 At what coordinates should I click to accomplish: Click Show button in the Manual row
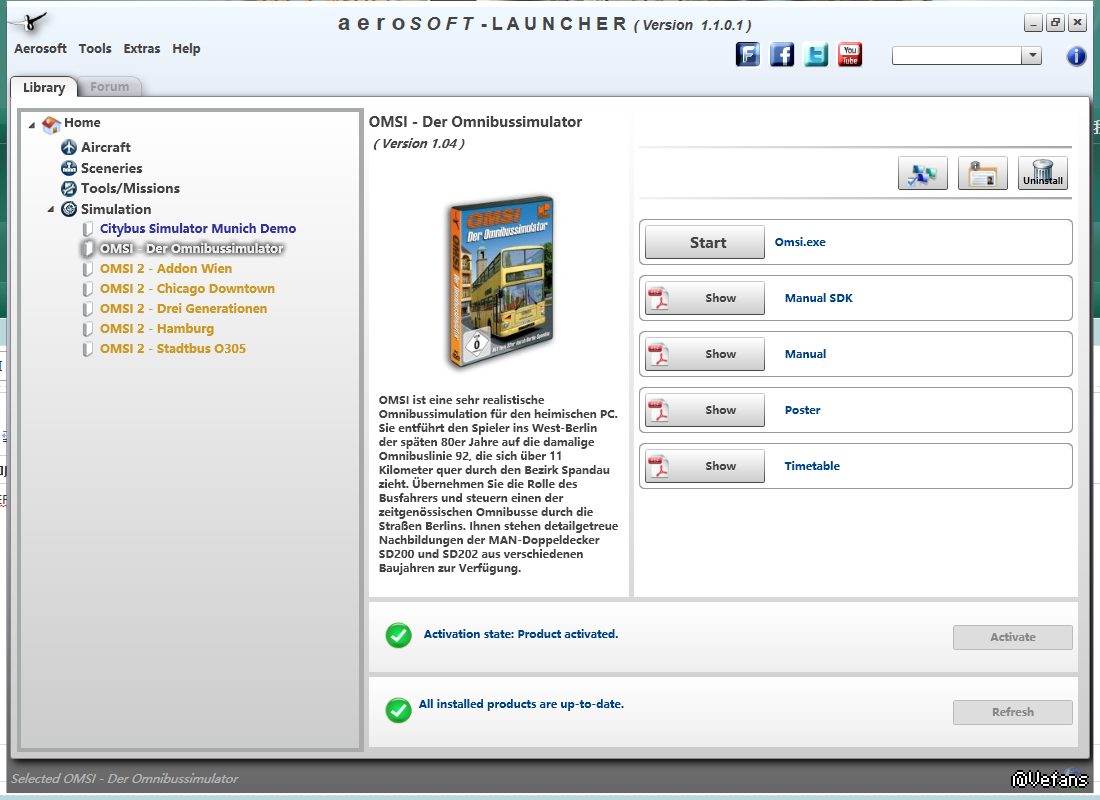(x=704, y=354)
